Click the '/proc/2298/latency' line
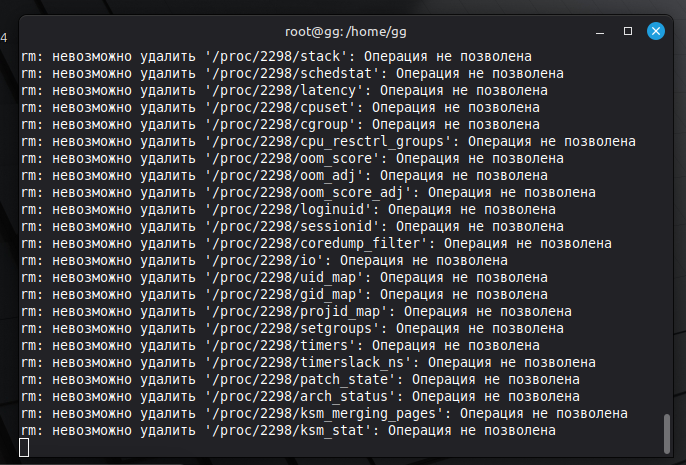The image size is (686, 465). click(x=284, y=91)
